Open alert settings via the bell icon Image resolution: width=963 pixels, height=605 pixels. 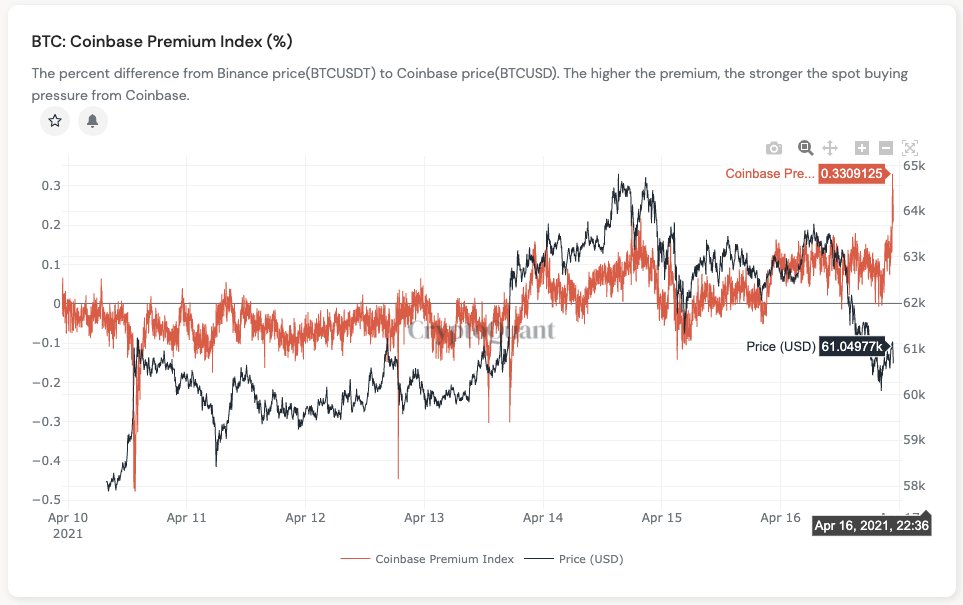[x=93, y=120]
